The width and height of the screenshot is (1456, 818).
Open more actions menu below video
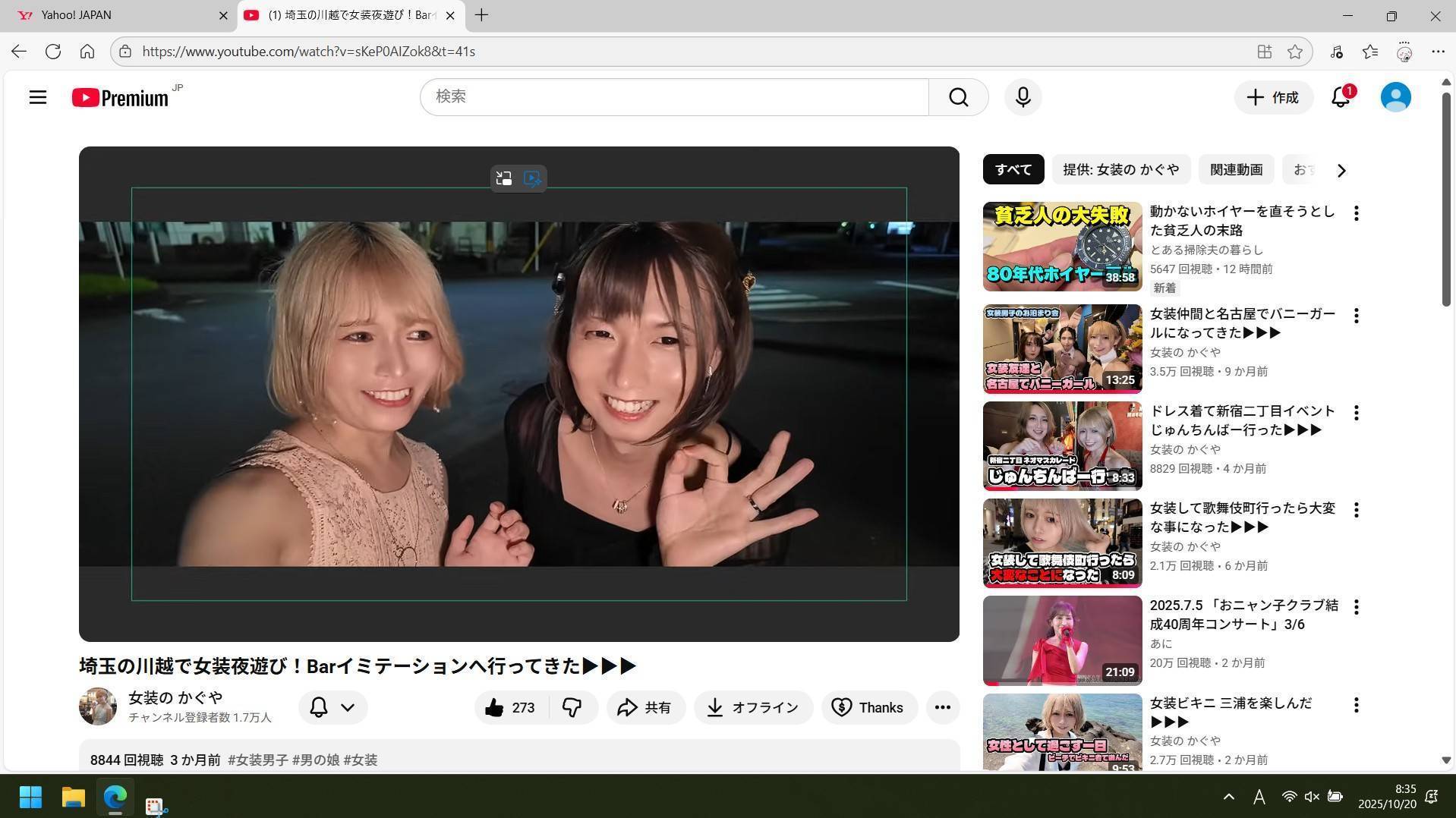(942, 707)
